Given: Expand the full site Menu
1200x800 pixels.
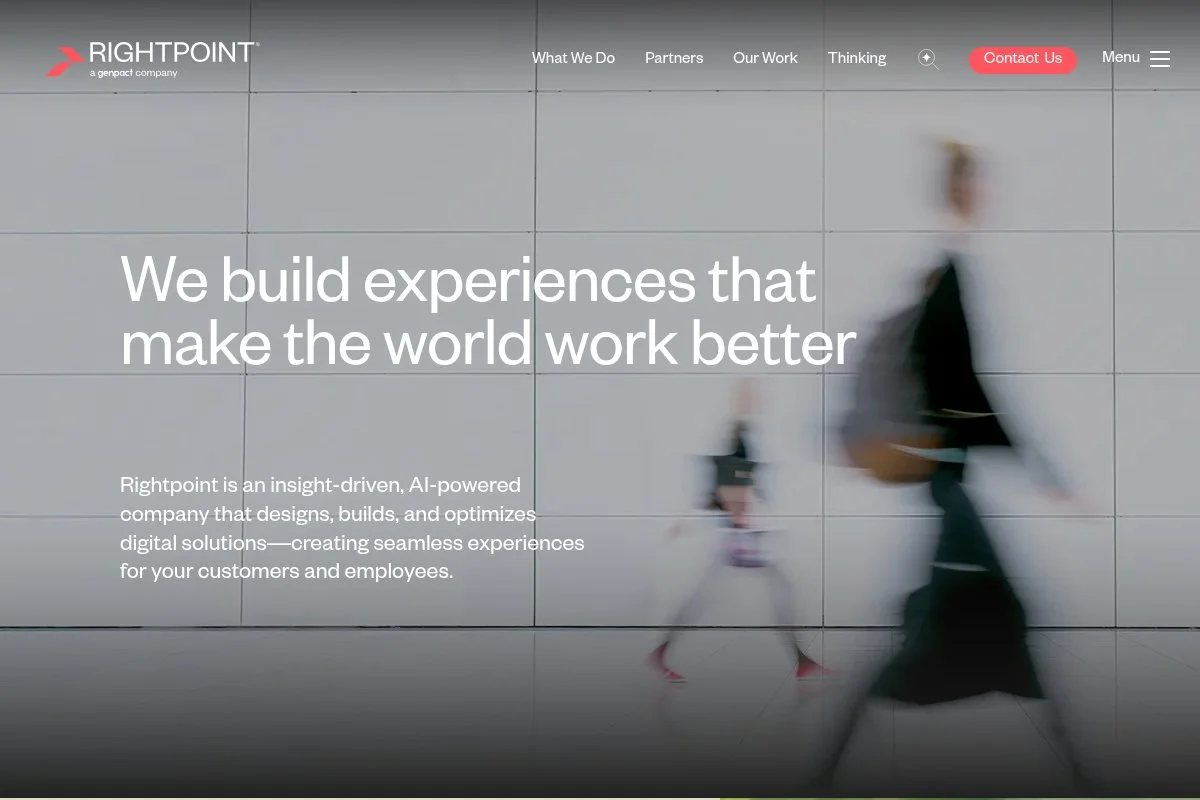Looking at the screenshot, I should point(1136,58).
